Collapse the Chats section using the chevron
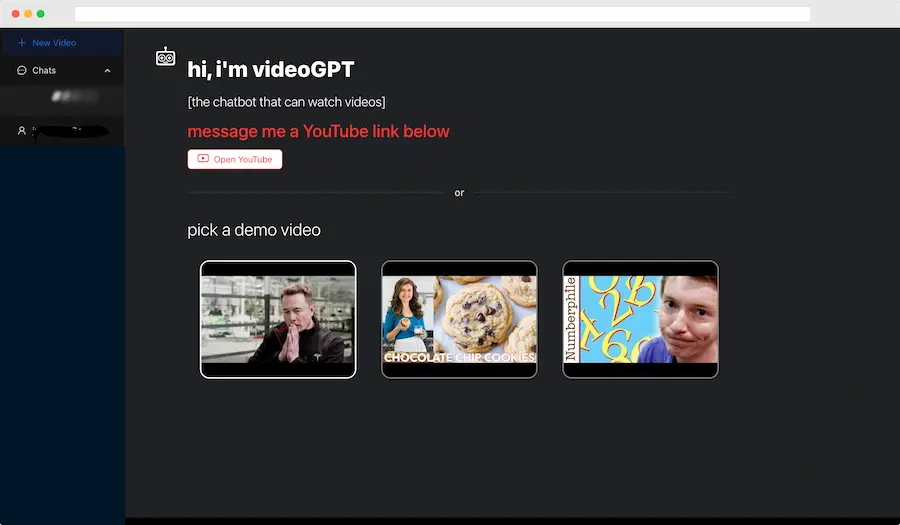Screen dimensions: 900x525 click(x=107, y=71)
